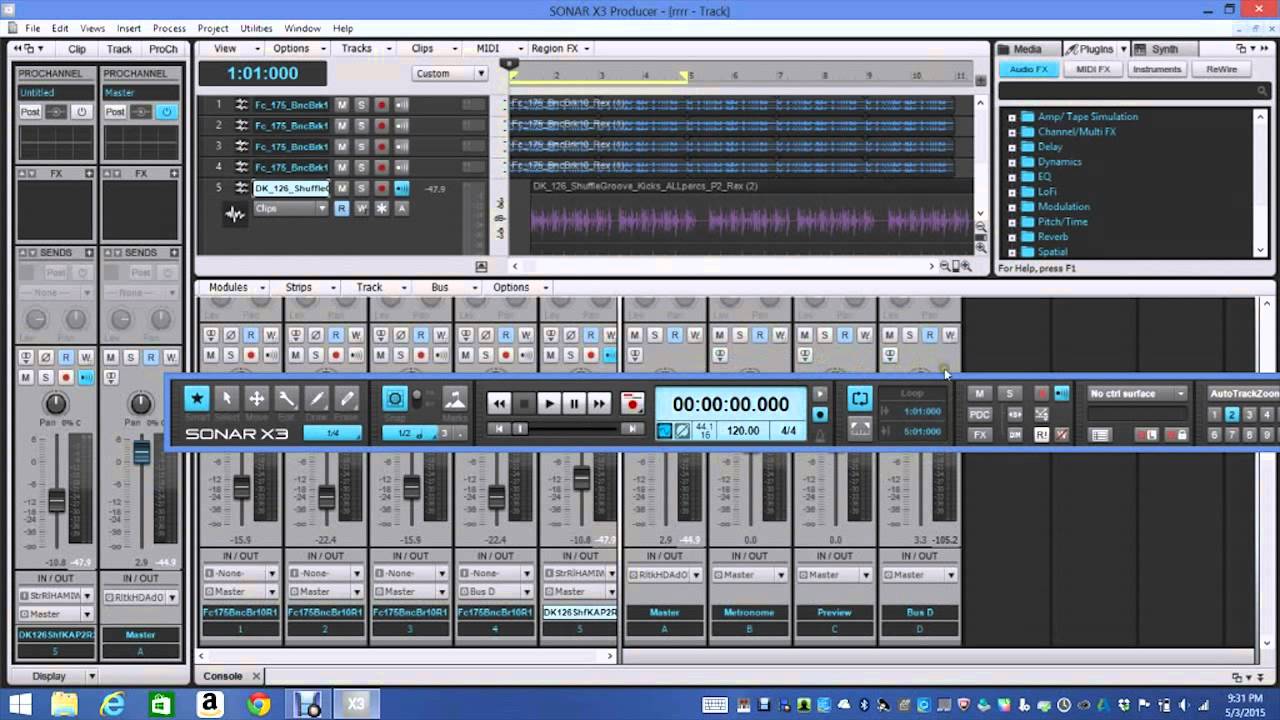The image size is (1280, 720).
Task: Disable input echo on track 5
Action: (x=401, y=188)
